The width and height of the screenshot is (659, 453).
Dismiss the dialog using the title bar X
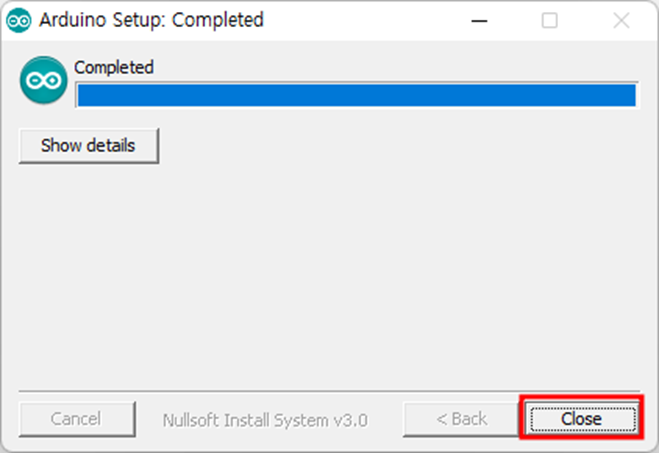pyautogui.click(x=621, y=20)
